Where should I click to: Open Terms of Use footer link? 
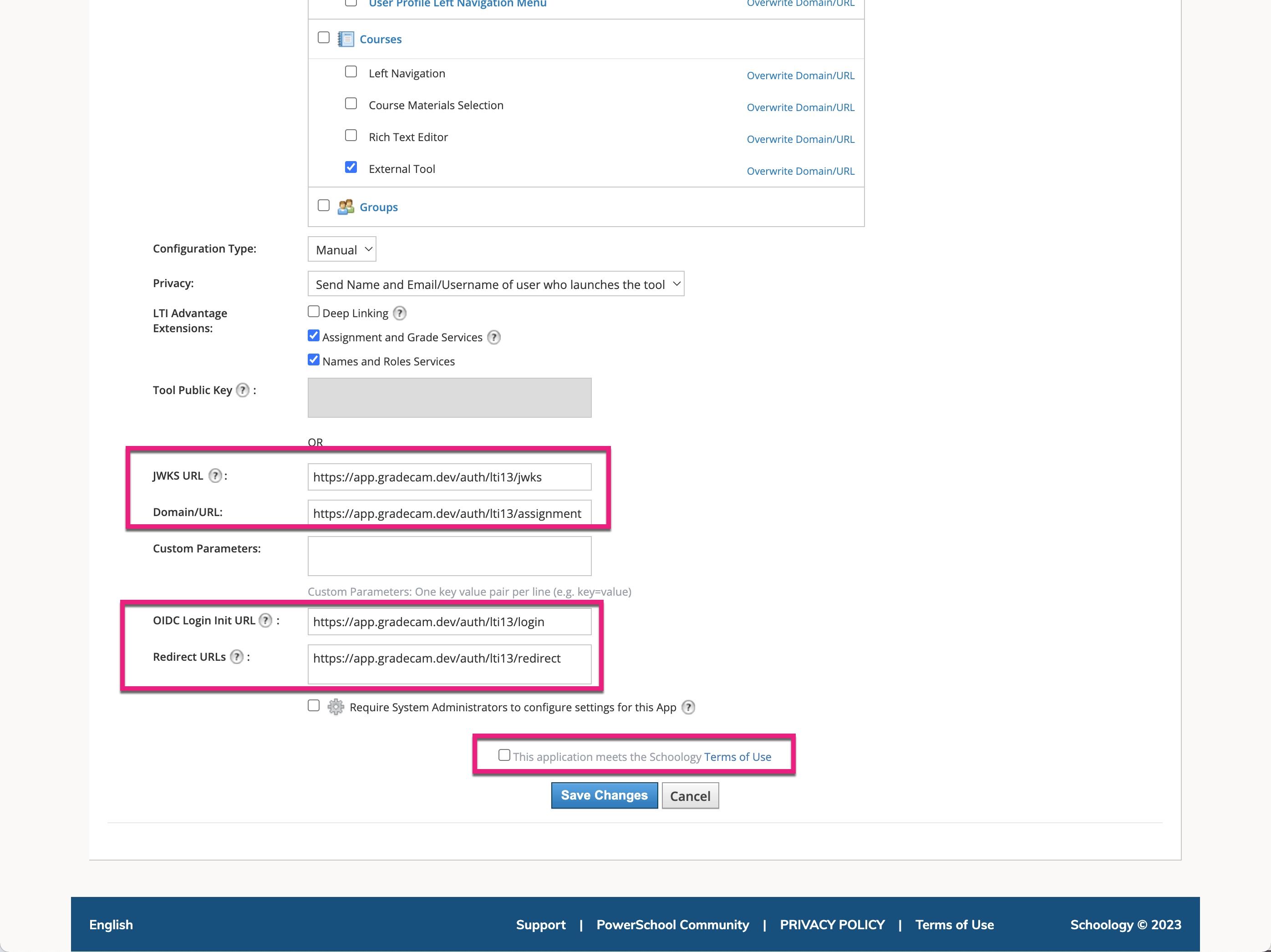[955, 925]
